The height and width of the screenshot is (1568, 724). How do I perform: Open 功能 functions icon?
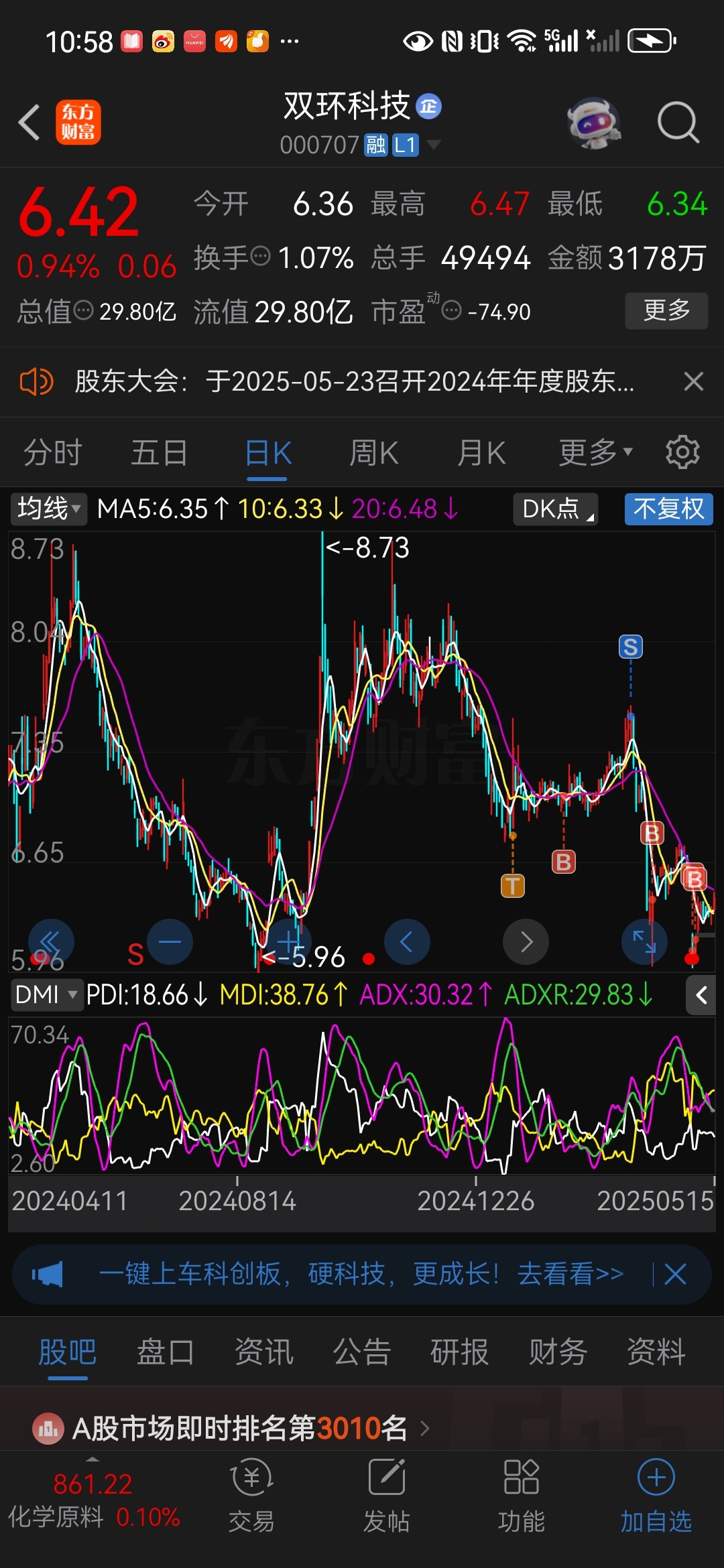coord(522,1495)
